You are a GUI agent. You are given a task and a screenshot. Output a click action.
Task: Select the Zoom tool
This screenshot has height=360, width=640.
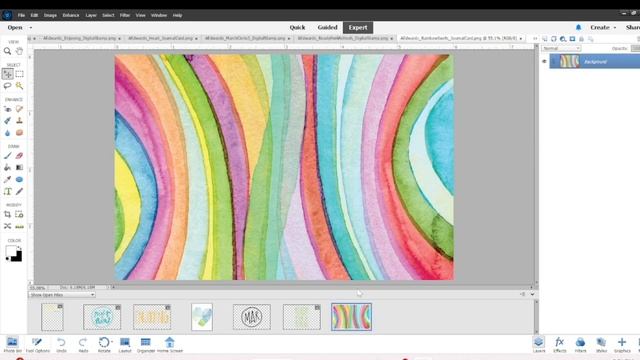(x=7, y=51)
